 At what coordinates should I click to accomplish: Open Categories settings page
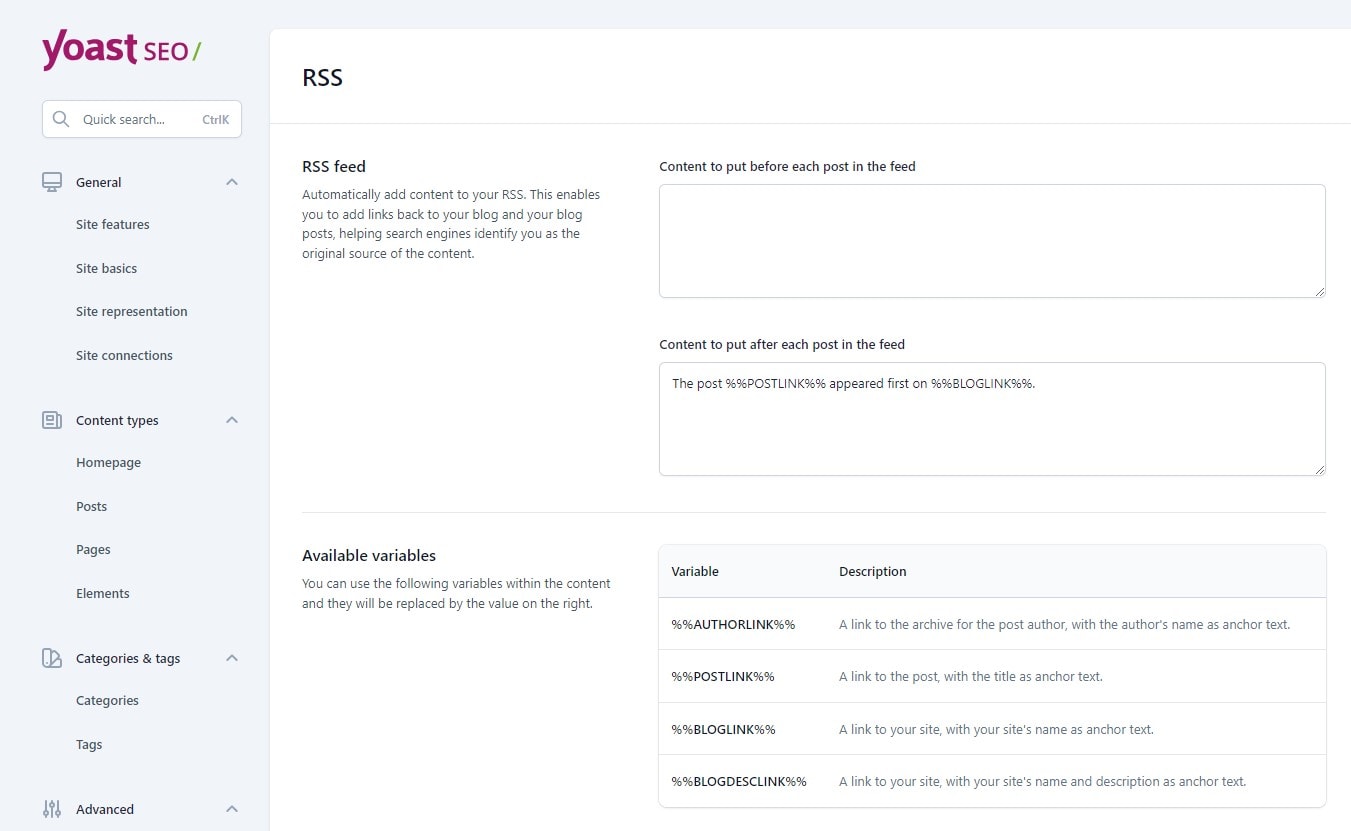[107, 701]
